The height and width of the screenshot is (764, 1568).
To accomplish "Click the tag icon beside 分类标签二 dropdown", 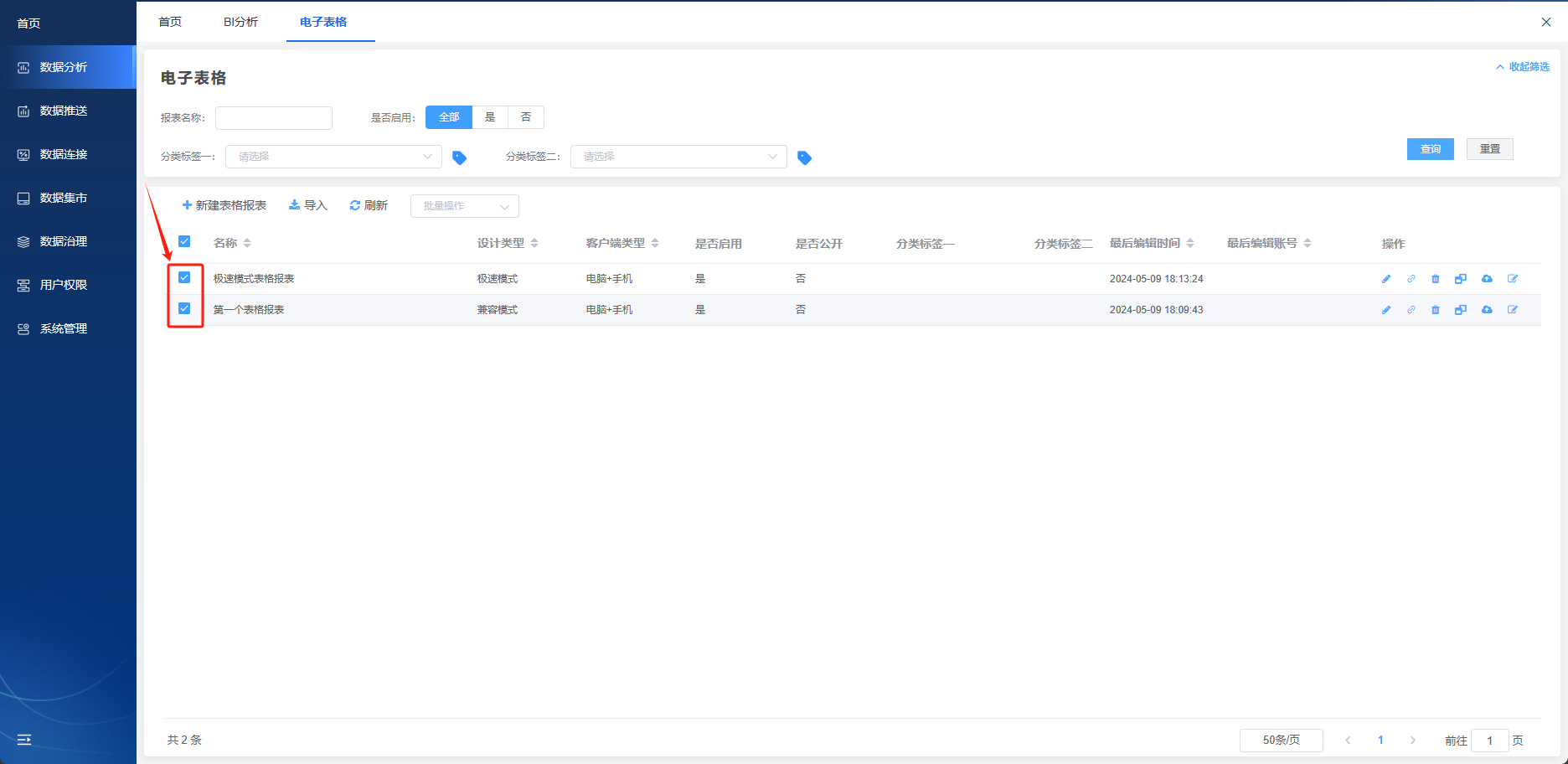I will (804, 157).
